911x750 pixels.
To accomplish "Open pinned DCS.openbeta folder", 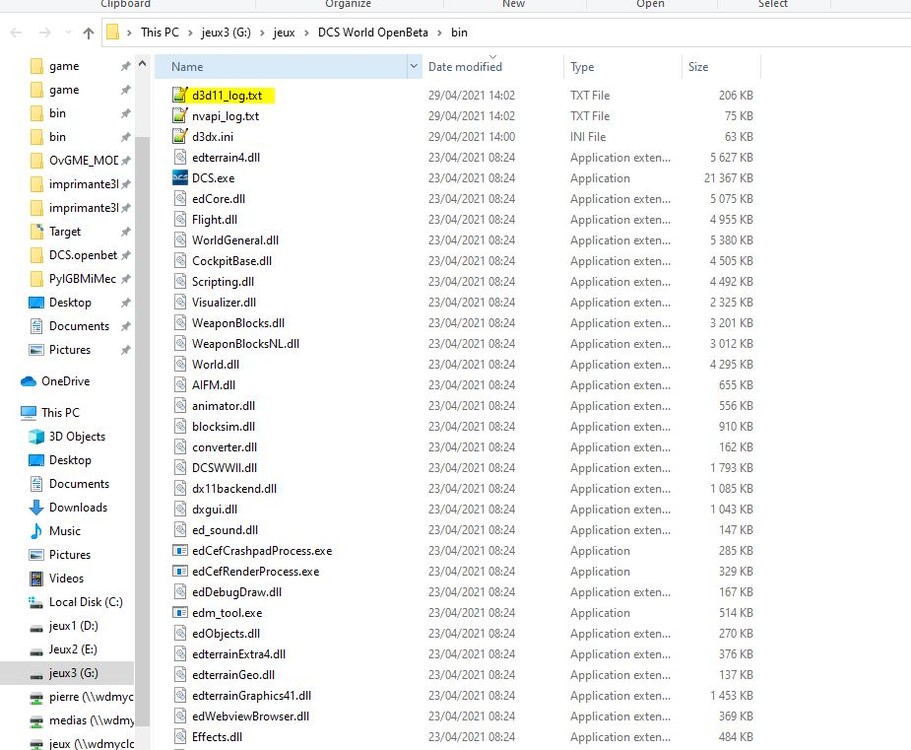I will 83,255.
